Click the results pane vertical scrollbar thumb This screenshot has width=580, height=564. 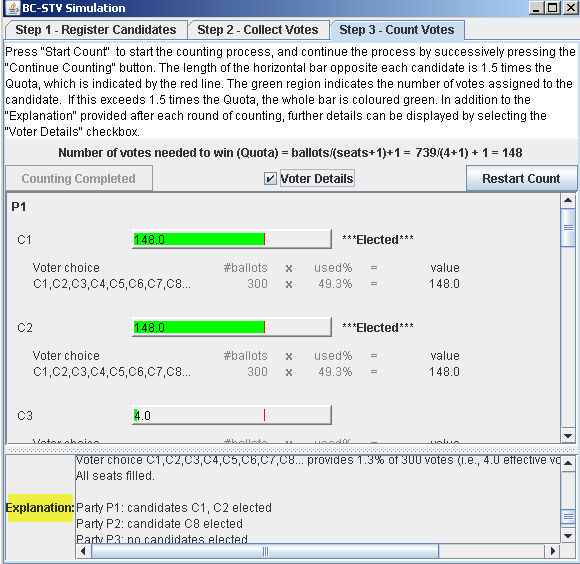click(568, 227)
